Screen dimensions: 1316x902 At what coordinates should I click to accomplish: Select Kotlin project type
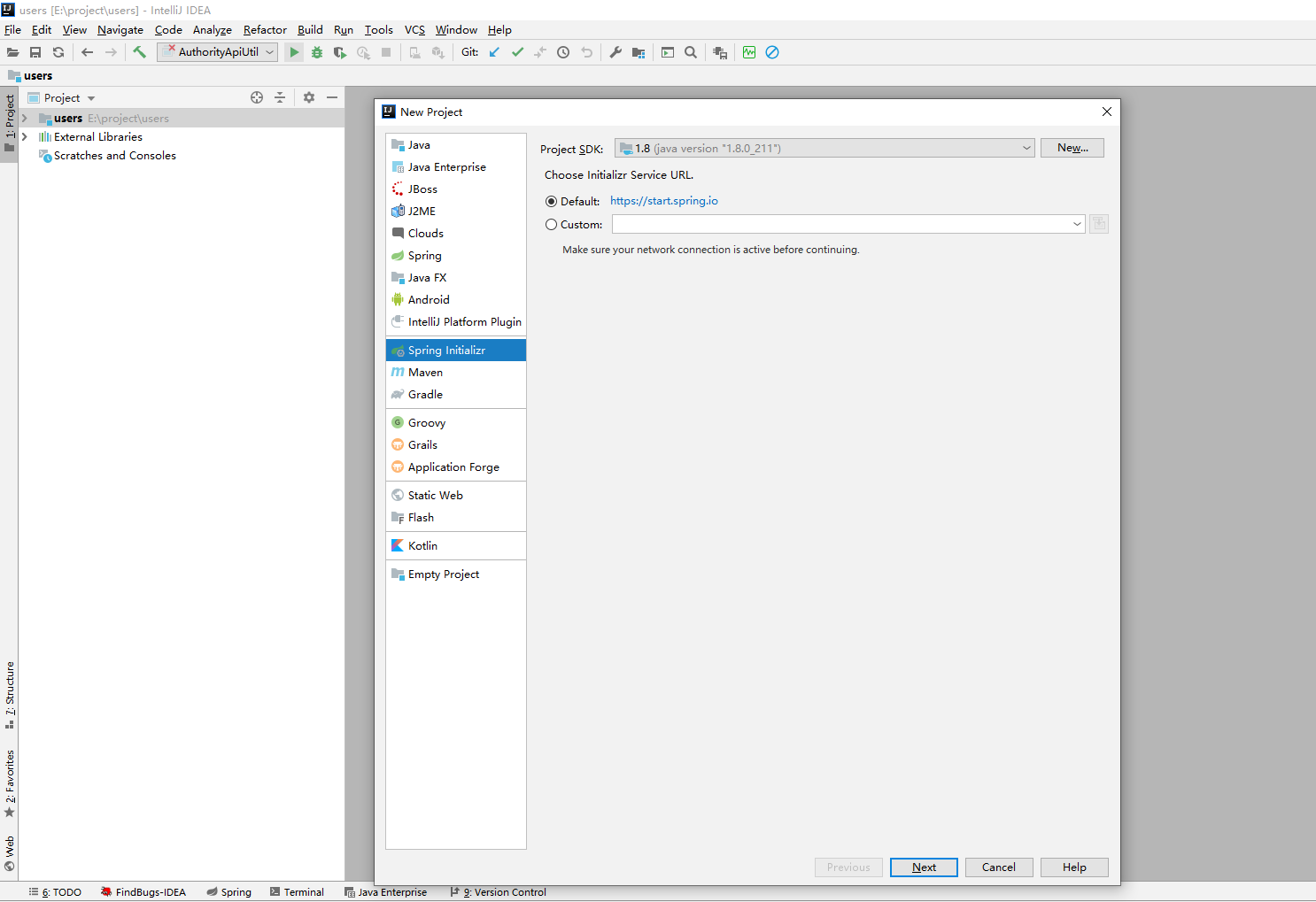pos(456,546)
